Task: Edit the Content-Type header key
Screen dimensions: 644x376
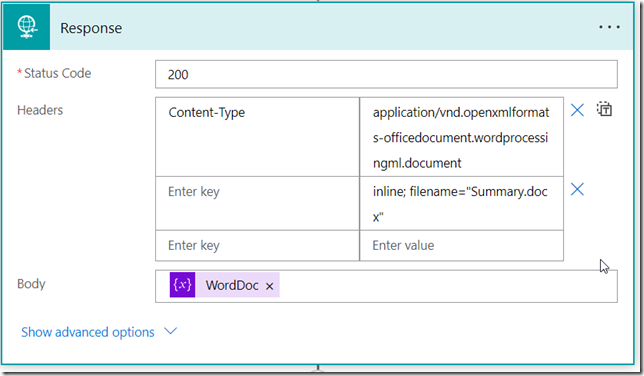Action: point(258,137)
